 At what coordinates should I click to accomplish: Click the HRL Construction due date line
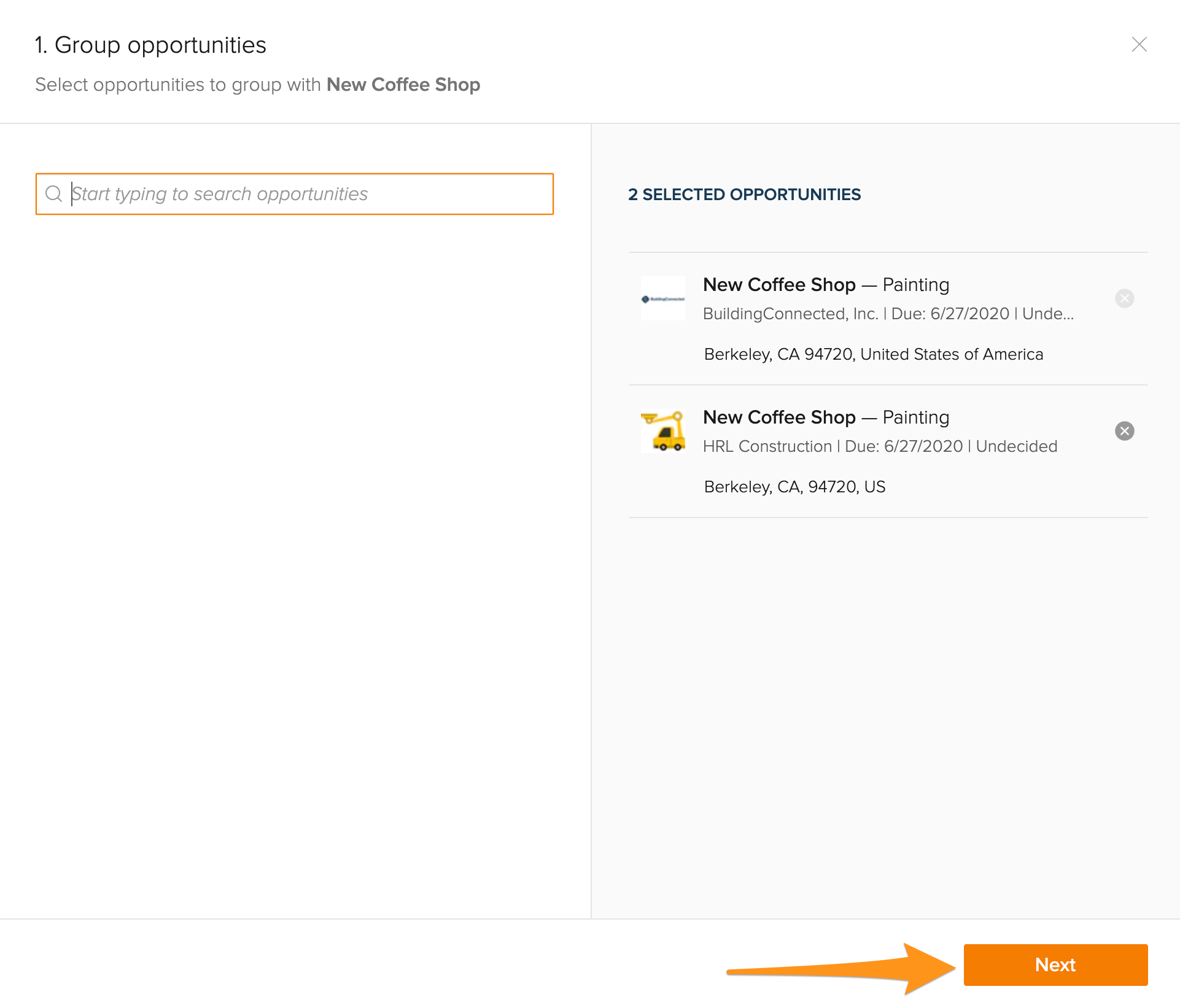point(880,446)
